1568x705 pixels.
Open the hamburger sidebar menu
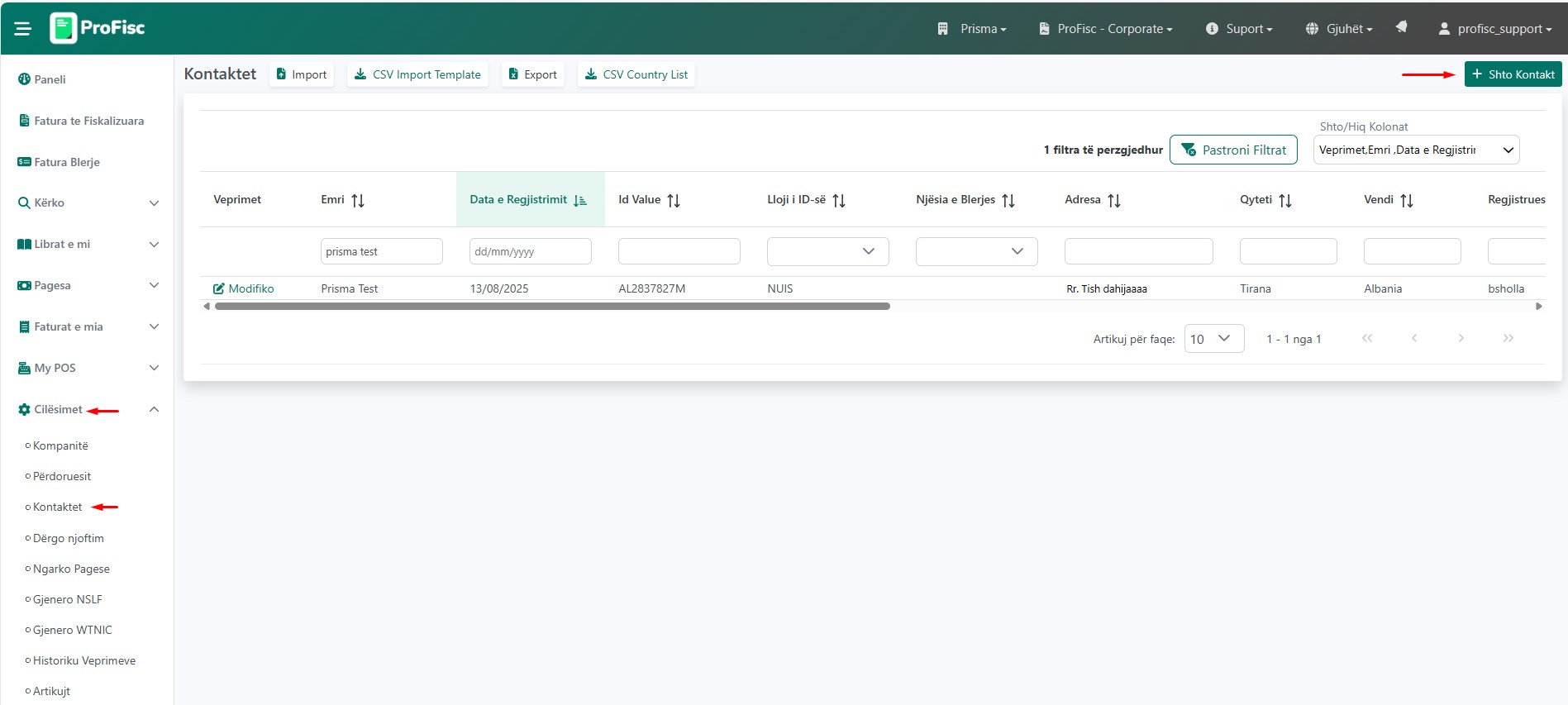click(x=22, y=29)
